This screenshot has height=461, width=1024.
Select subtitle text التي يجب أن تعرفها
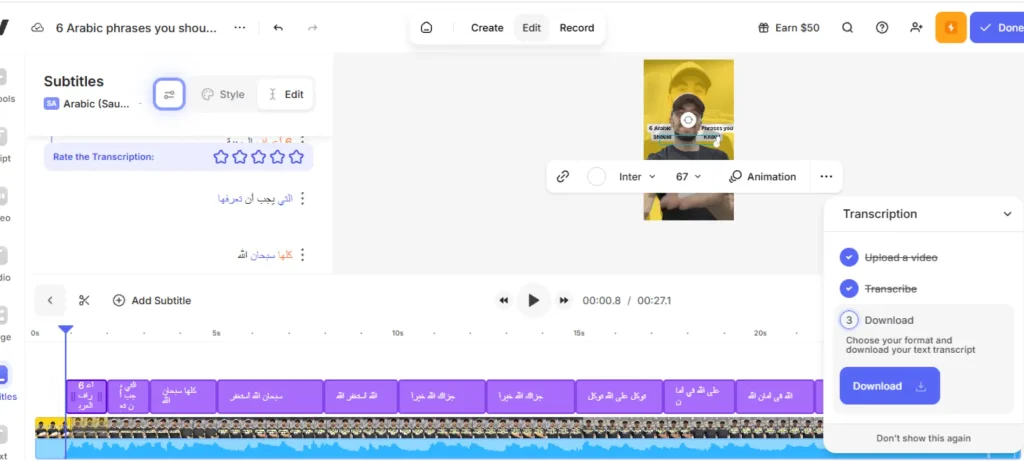click(255, 199)
